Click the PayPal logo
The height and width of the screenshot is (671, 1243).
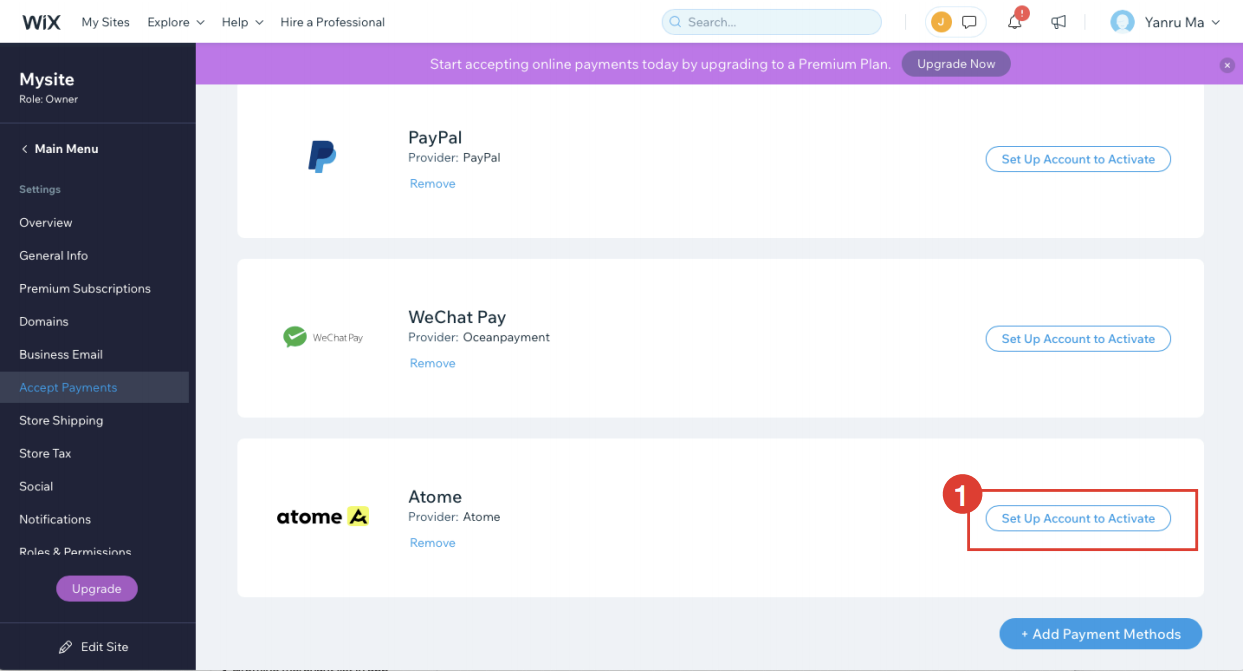323,155
